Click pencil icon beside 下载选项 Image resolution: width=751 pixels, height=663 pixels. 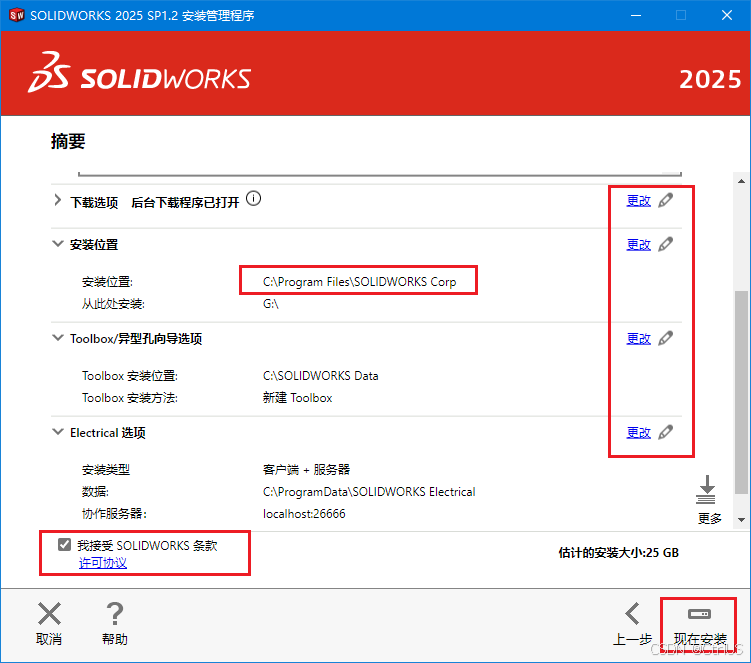click(x=665, y=200)
